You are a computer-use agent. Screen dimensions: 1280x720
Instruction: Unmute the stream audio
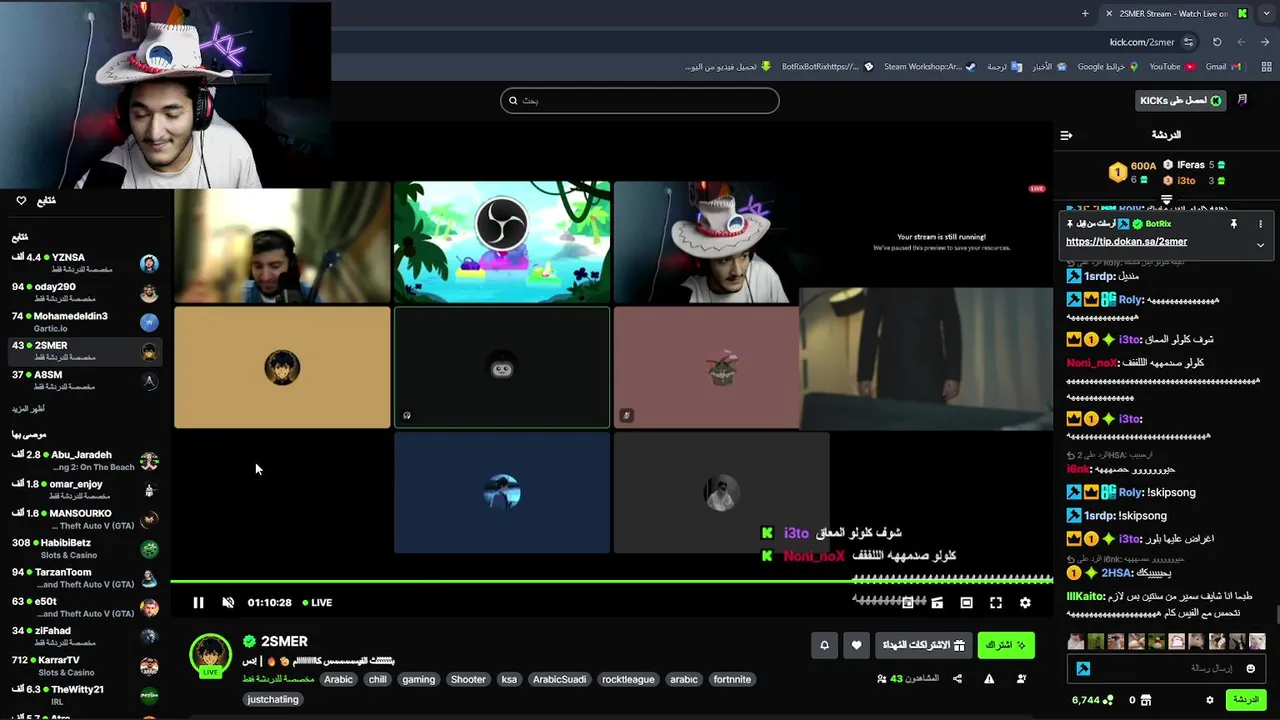[x=228, y=602]
